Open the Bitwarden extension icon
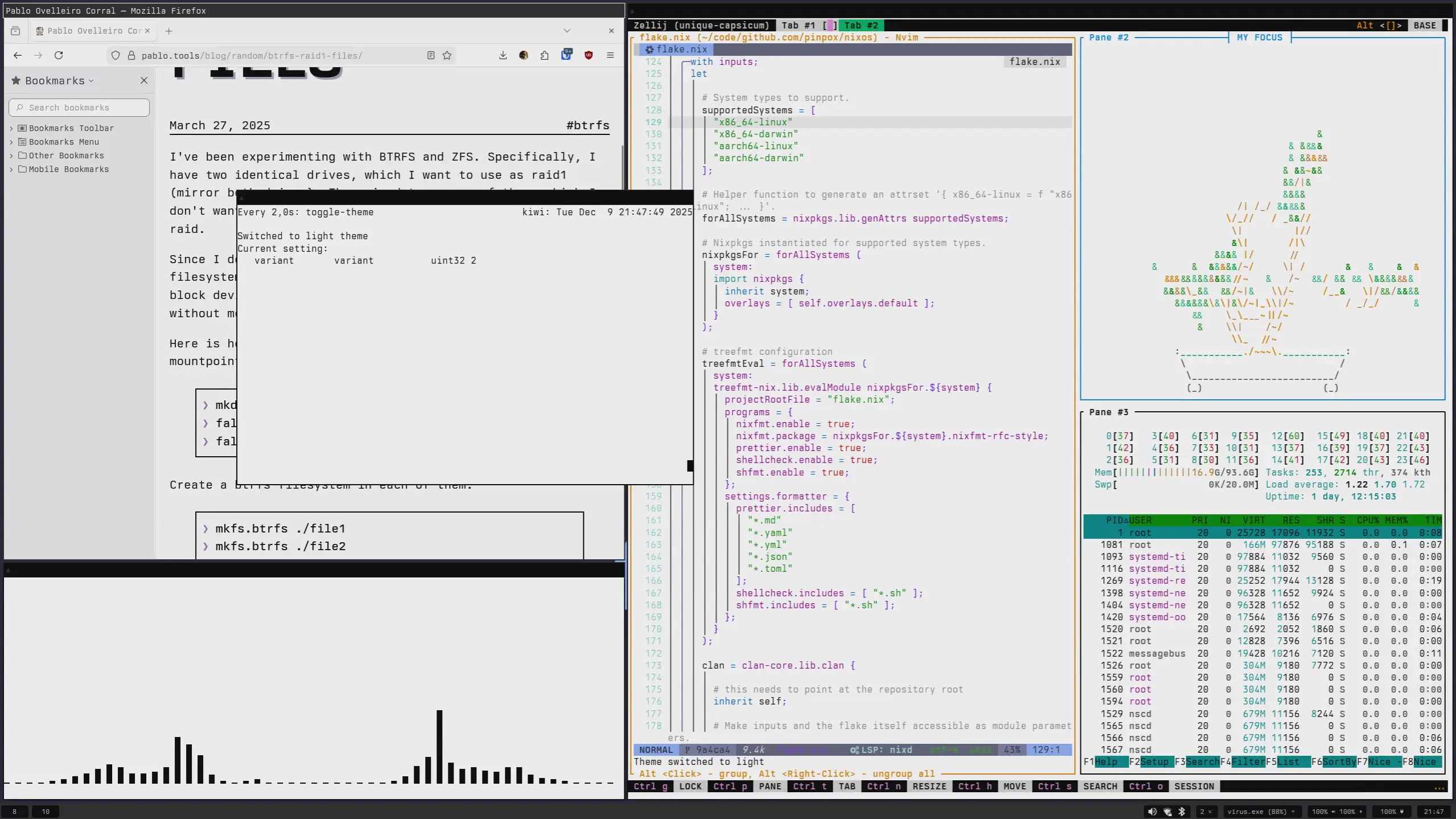Viewport: 1456px width, 819px height. [567, 55]
